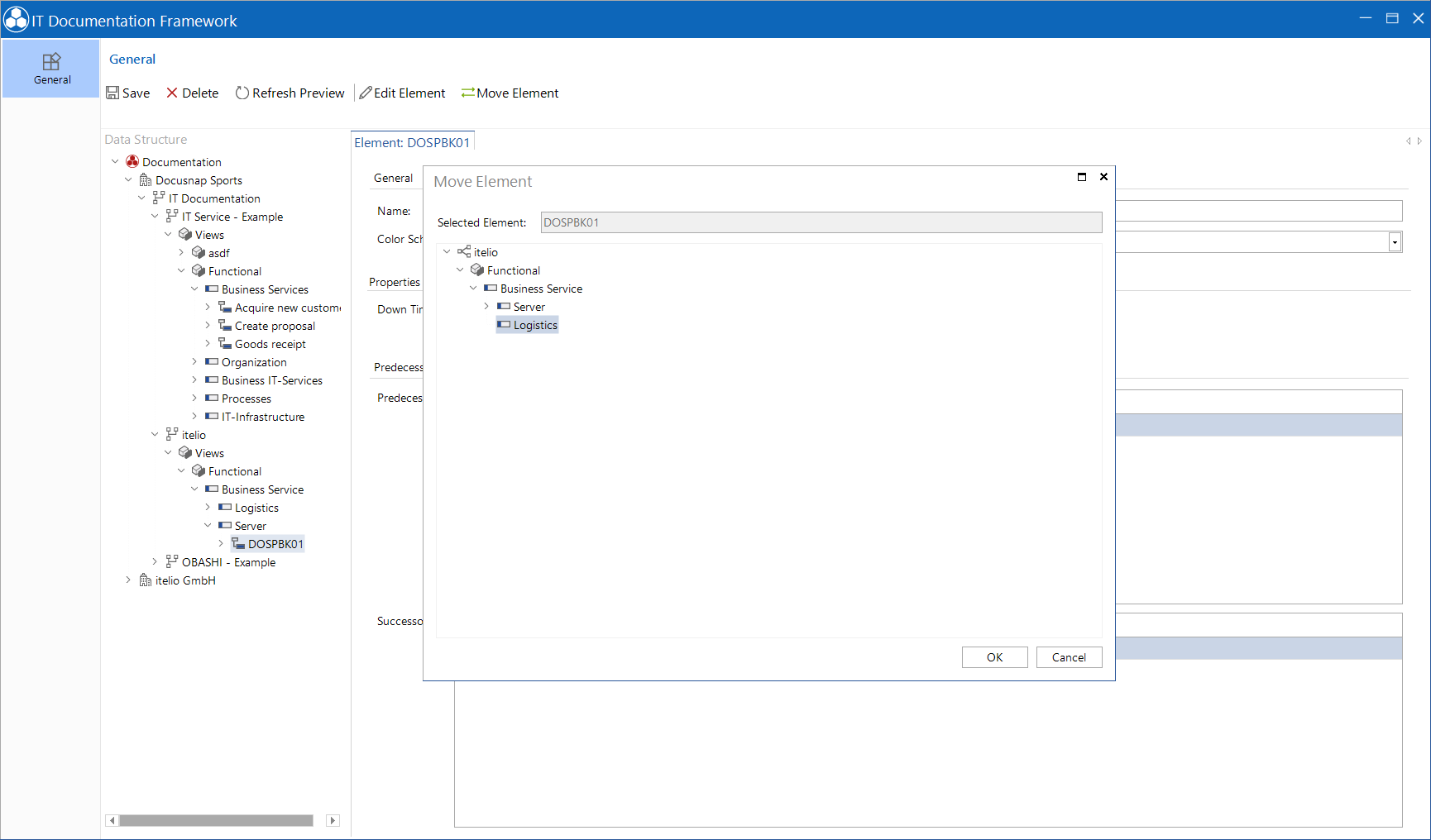Click Cancel in the Move Element dialog
This screenshot has height=840, width=1431.
click(1069, 657)
